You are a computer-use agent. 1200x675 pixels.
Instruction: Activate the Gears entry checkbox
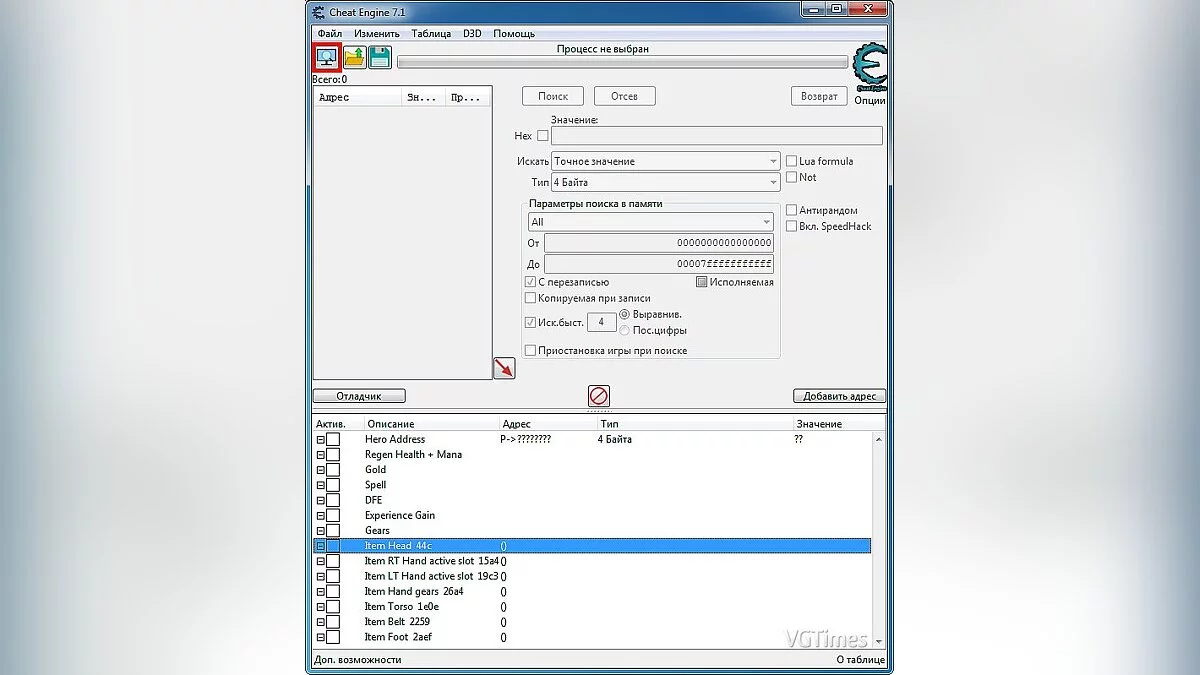(x=333, y=531)
